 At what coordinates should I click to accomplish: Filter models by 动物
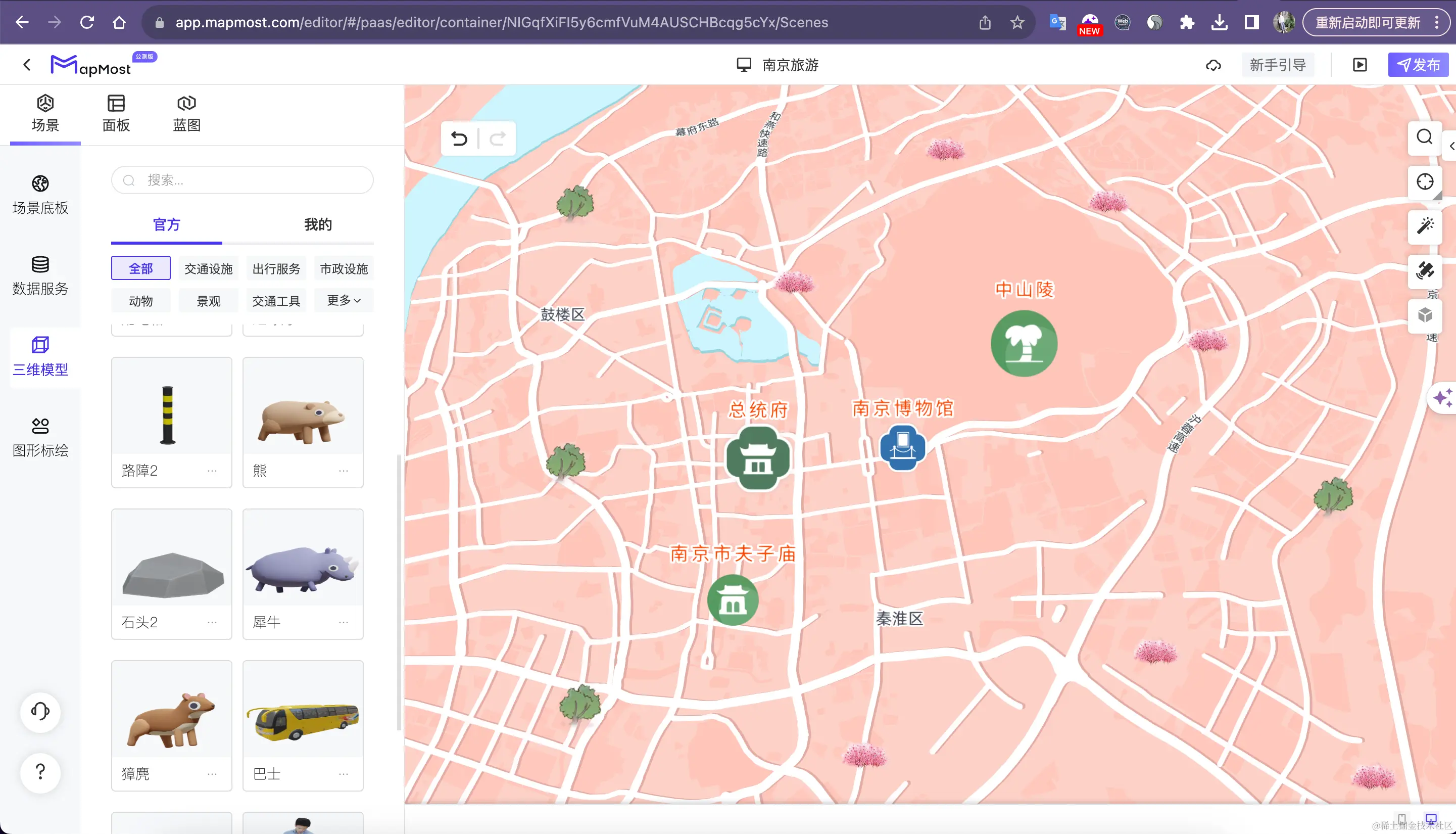141,301
